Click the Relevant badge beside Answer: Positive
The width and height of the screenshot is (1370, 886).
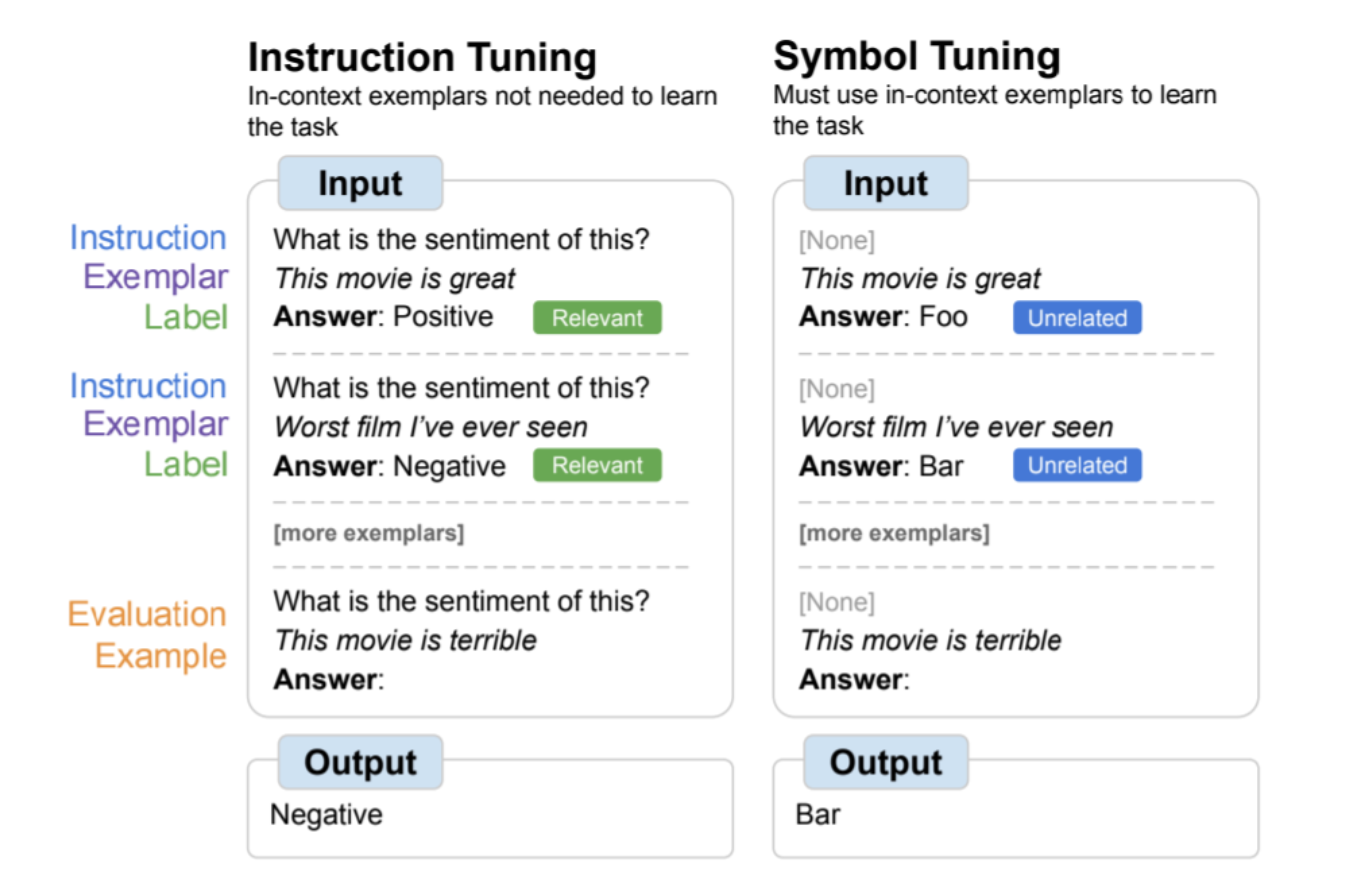tap(597, 318)
